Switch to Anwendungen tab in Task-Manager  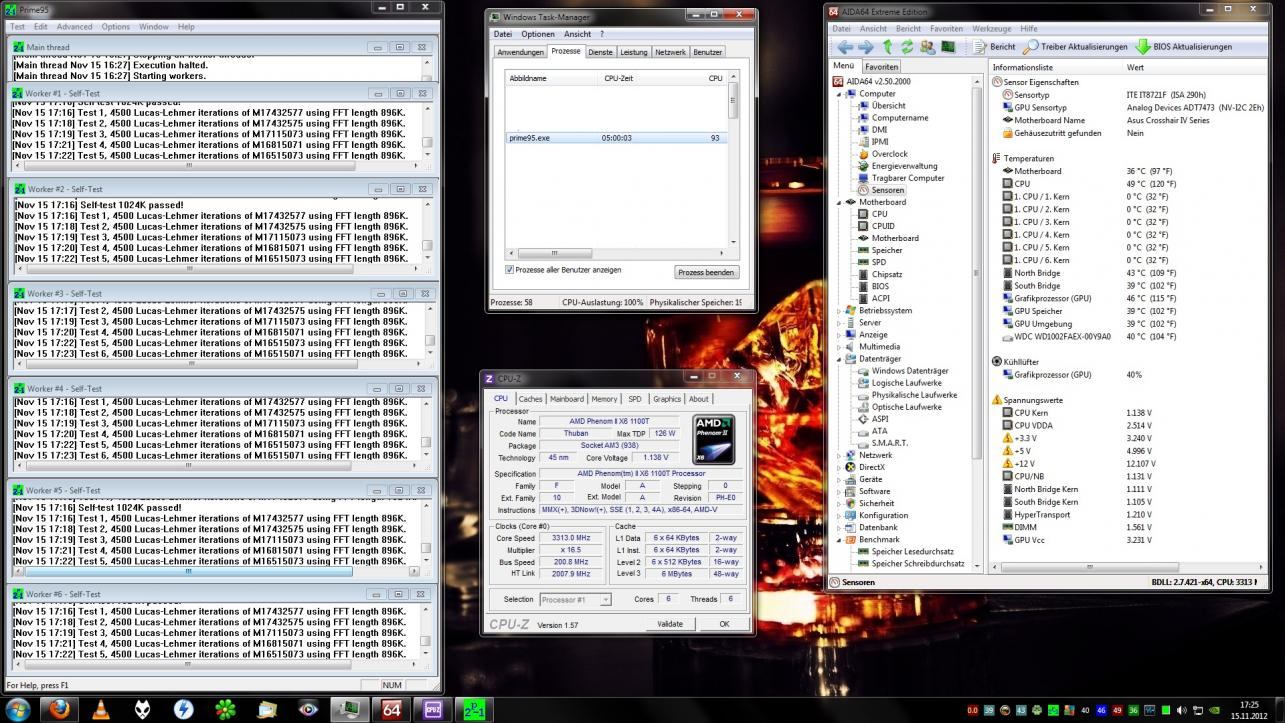point(521,52)
